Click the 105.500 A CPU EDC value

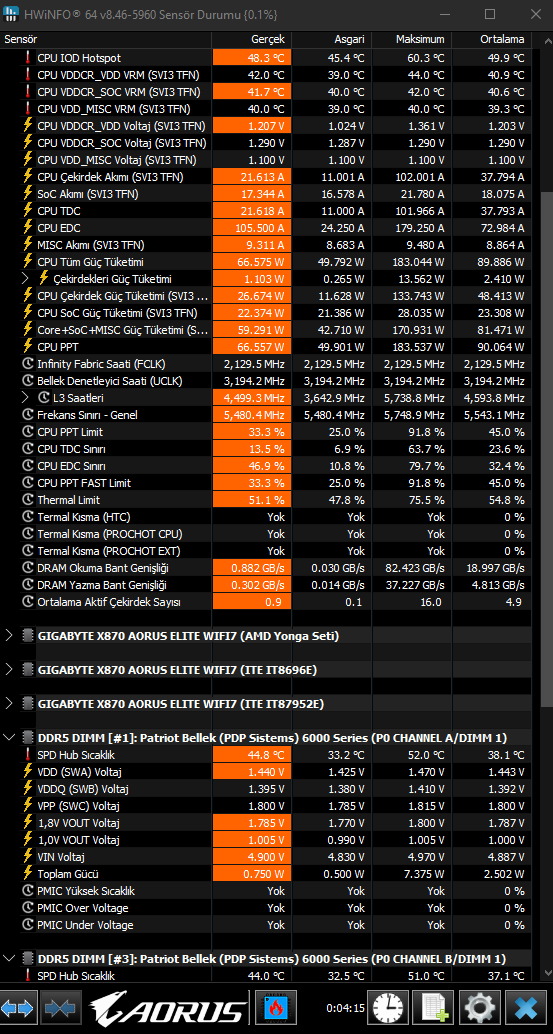pyautogui.click(x=260, y=228)
